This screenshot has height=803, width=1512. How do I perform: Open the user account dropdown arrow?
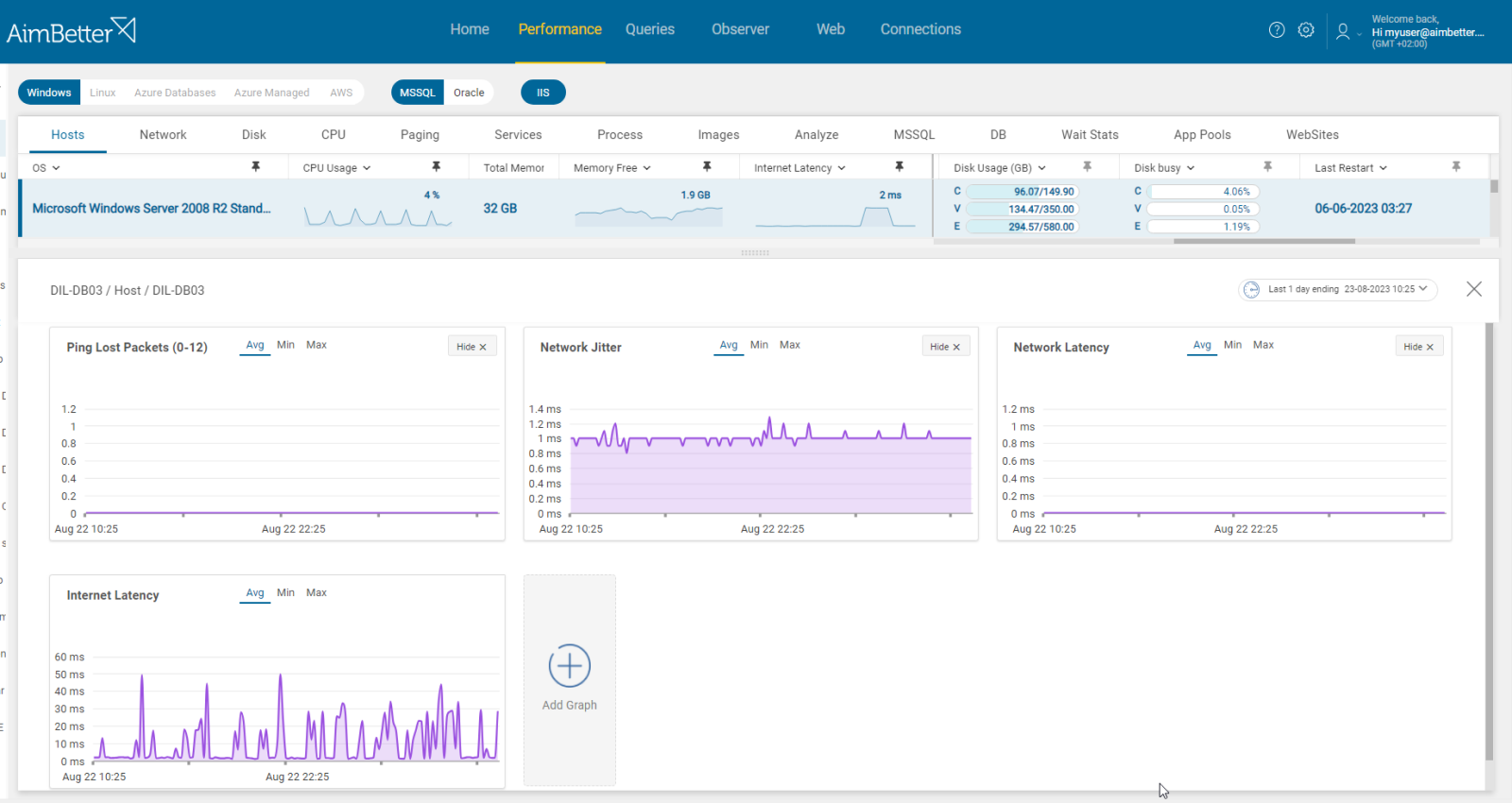pos(1360,34)
